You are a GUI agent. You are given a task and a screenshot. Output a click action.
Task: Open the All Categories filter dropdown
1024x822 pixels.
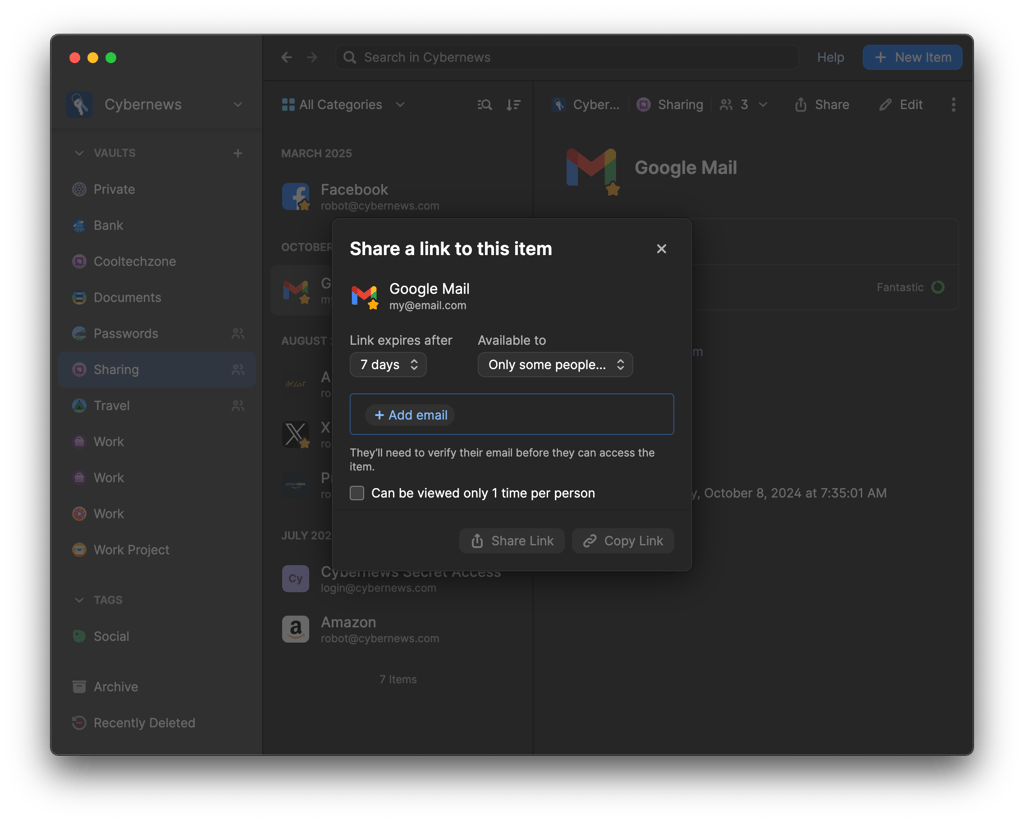343,104
